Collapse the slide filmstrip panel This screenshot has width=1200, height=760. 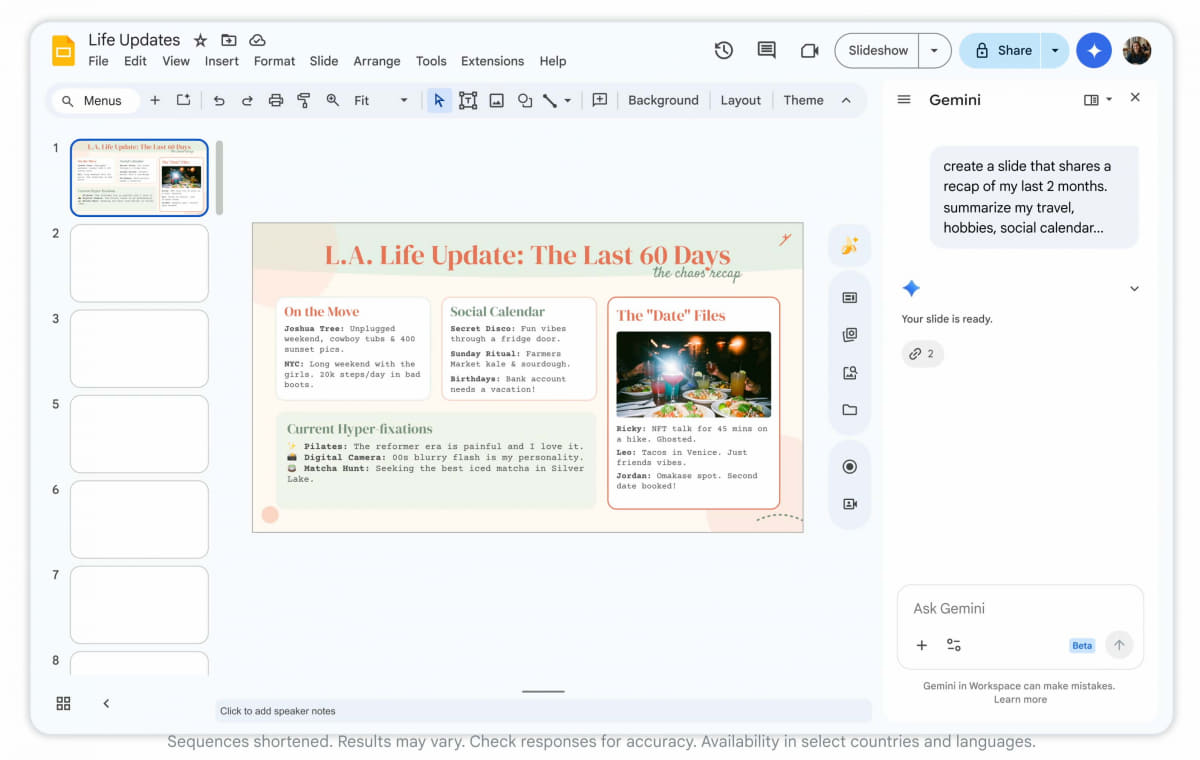[x=106, y=703]
